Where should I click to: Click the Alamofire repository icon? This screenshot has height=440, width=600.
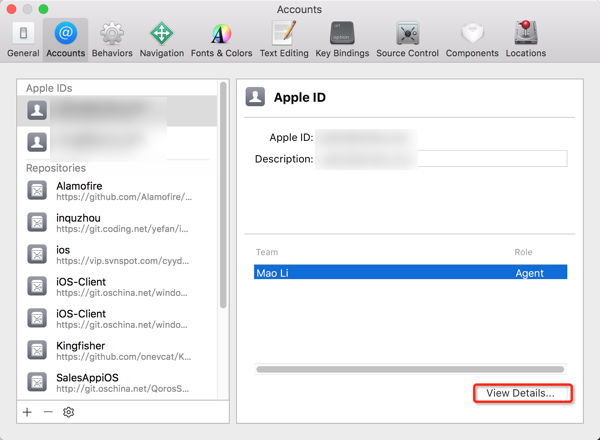click(37, 190)
